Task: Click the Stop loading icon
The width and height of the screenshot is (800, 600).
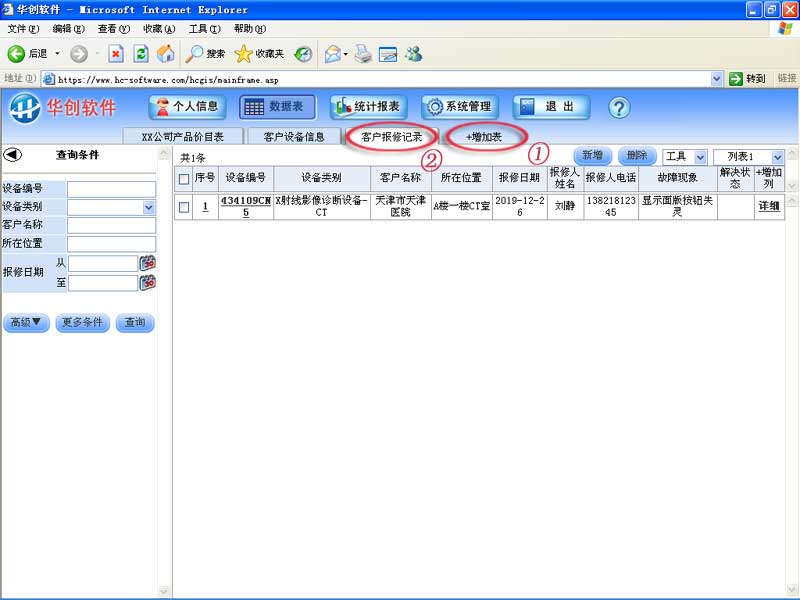Action: click(116, 54)
